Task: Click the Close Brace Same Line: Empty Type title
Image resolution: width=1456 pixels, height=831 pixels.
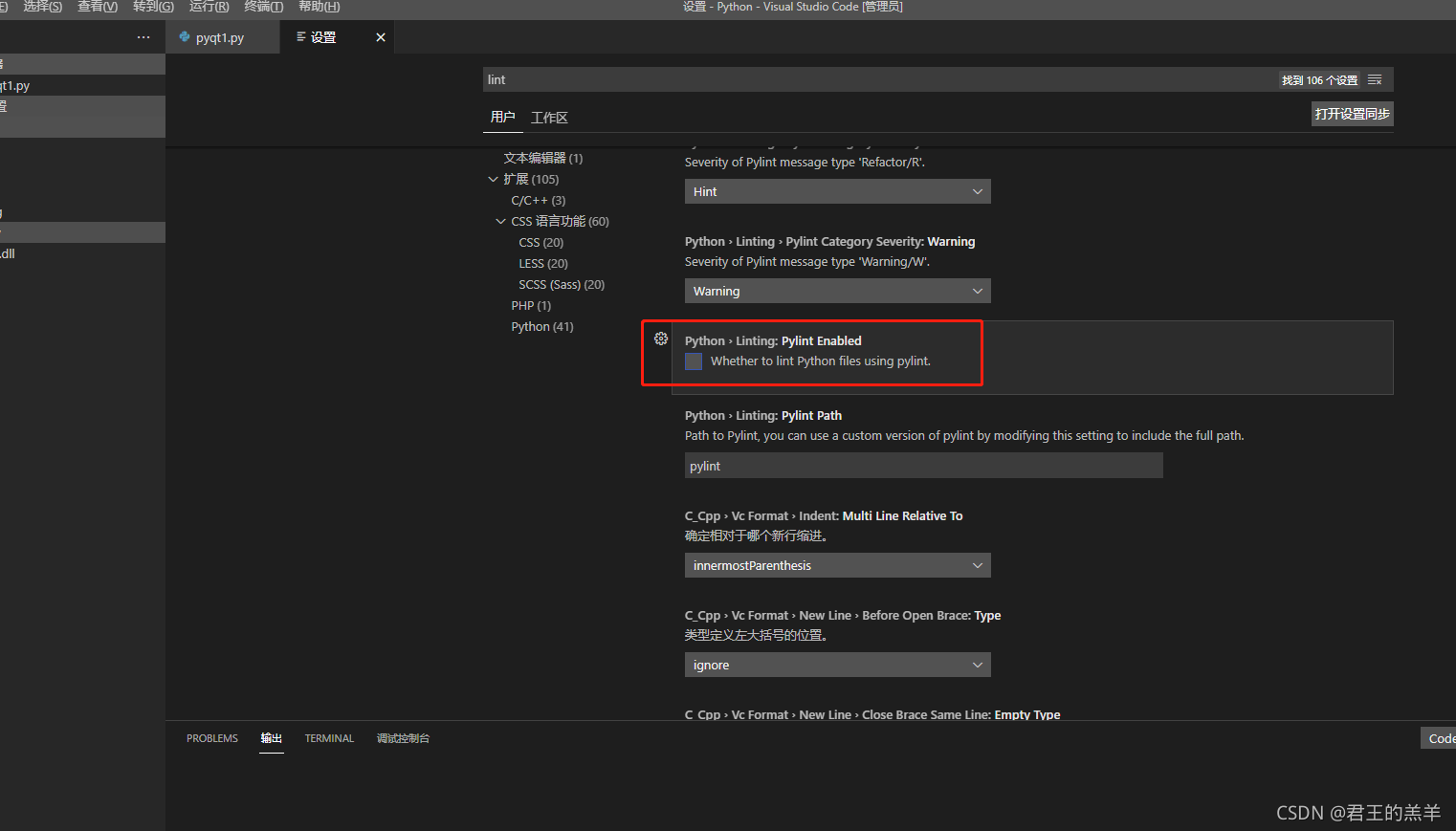Action: coord(872,714)
